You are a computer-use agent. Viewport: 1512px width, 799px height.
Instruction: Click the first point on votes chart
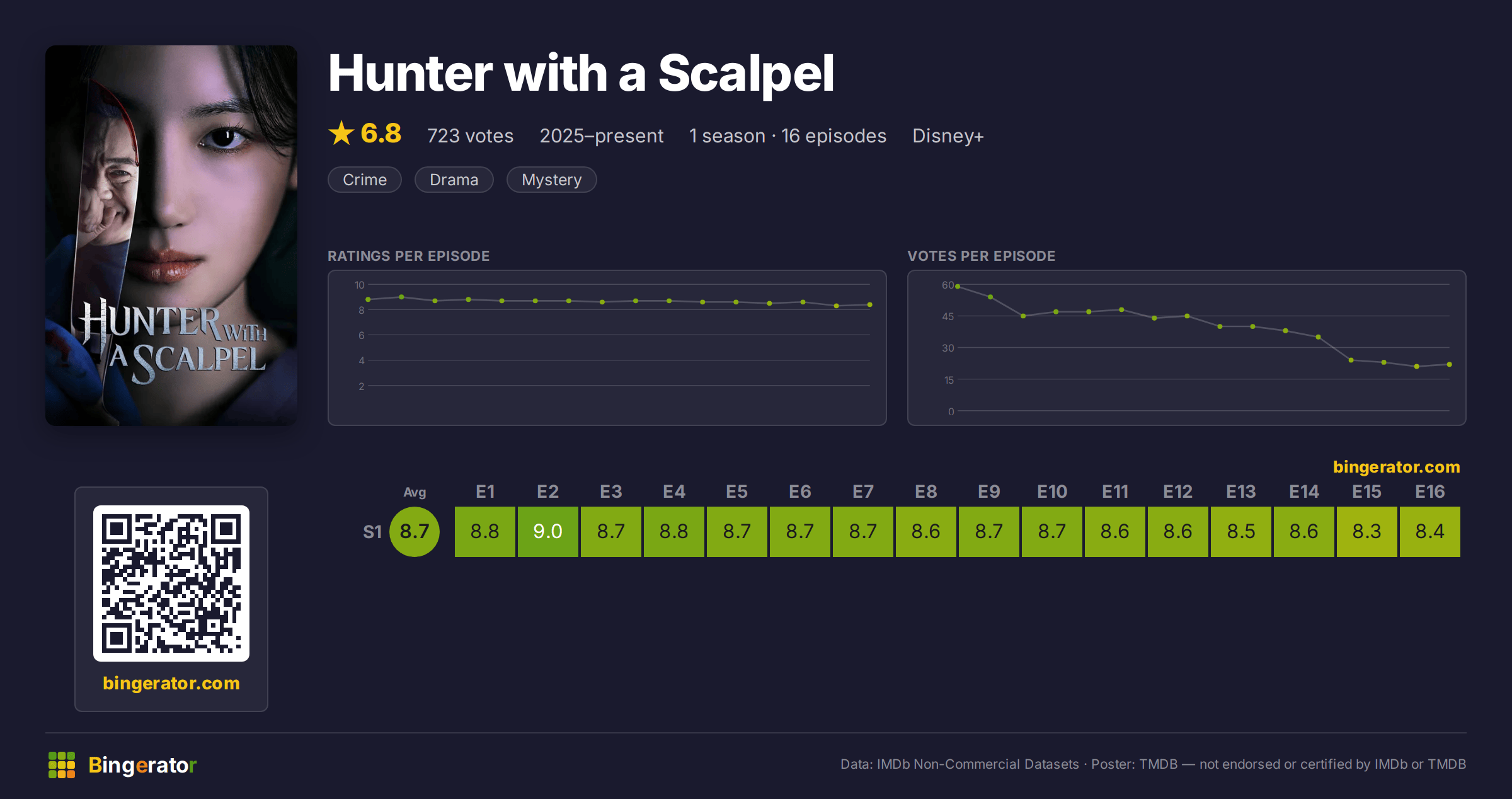[958, 286]
